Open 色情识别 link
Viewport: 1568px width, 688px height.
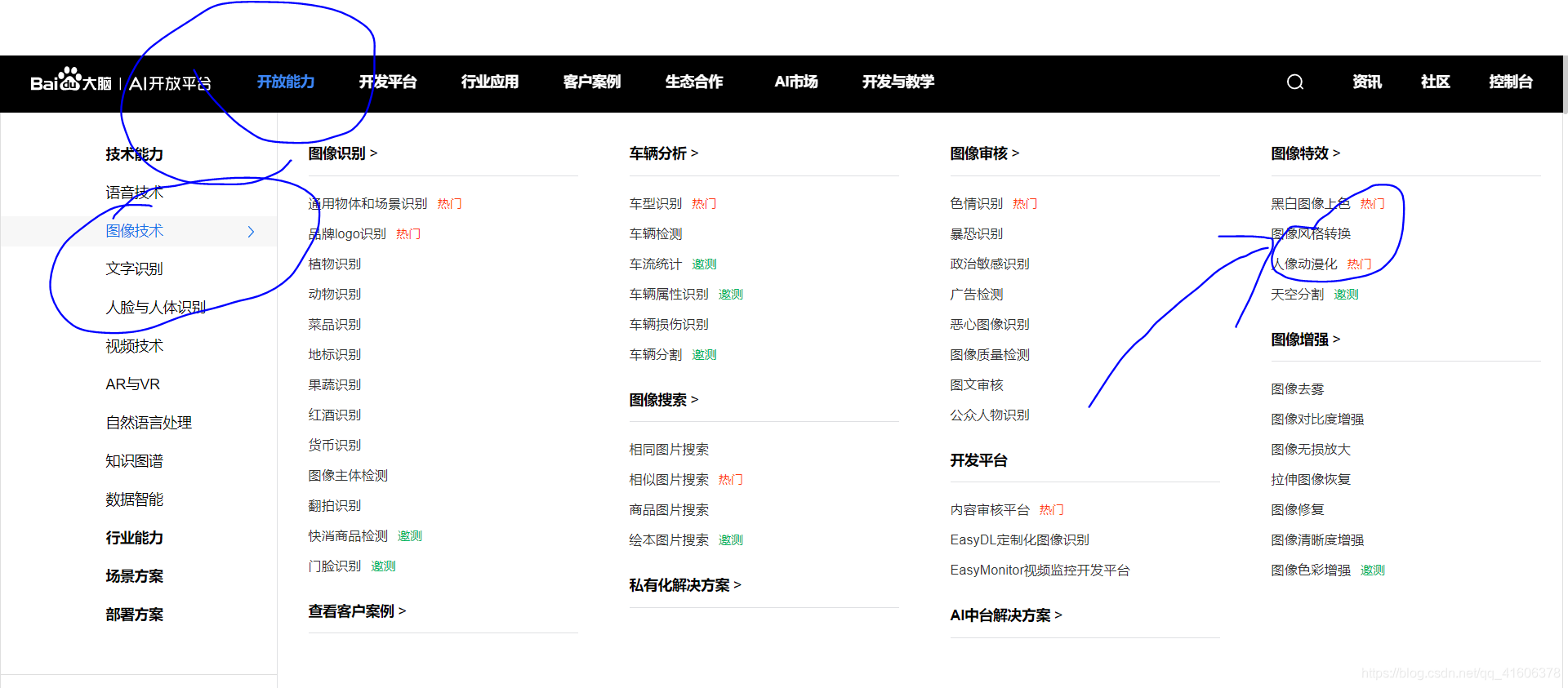pyautogui.click(x=977, y=204)
